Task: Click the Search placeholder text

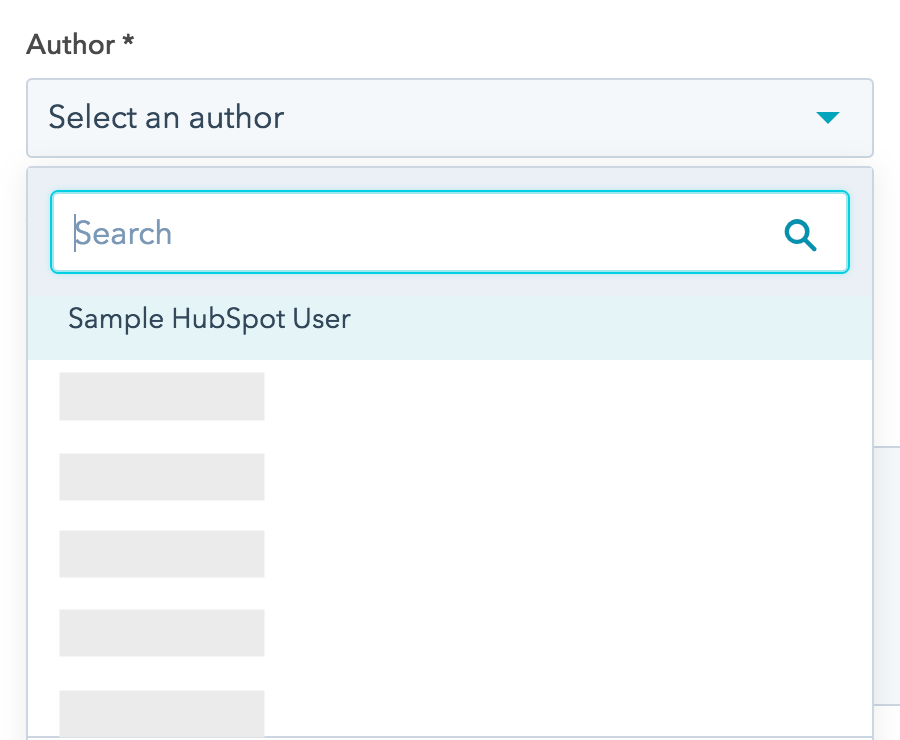Action: tap(123, 233)
